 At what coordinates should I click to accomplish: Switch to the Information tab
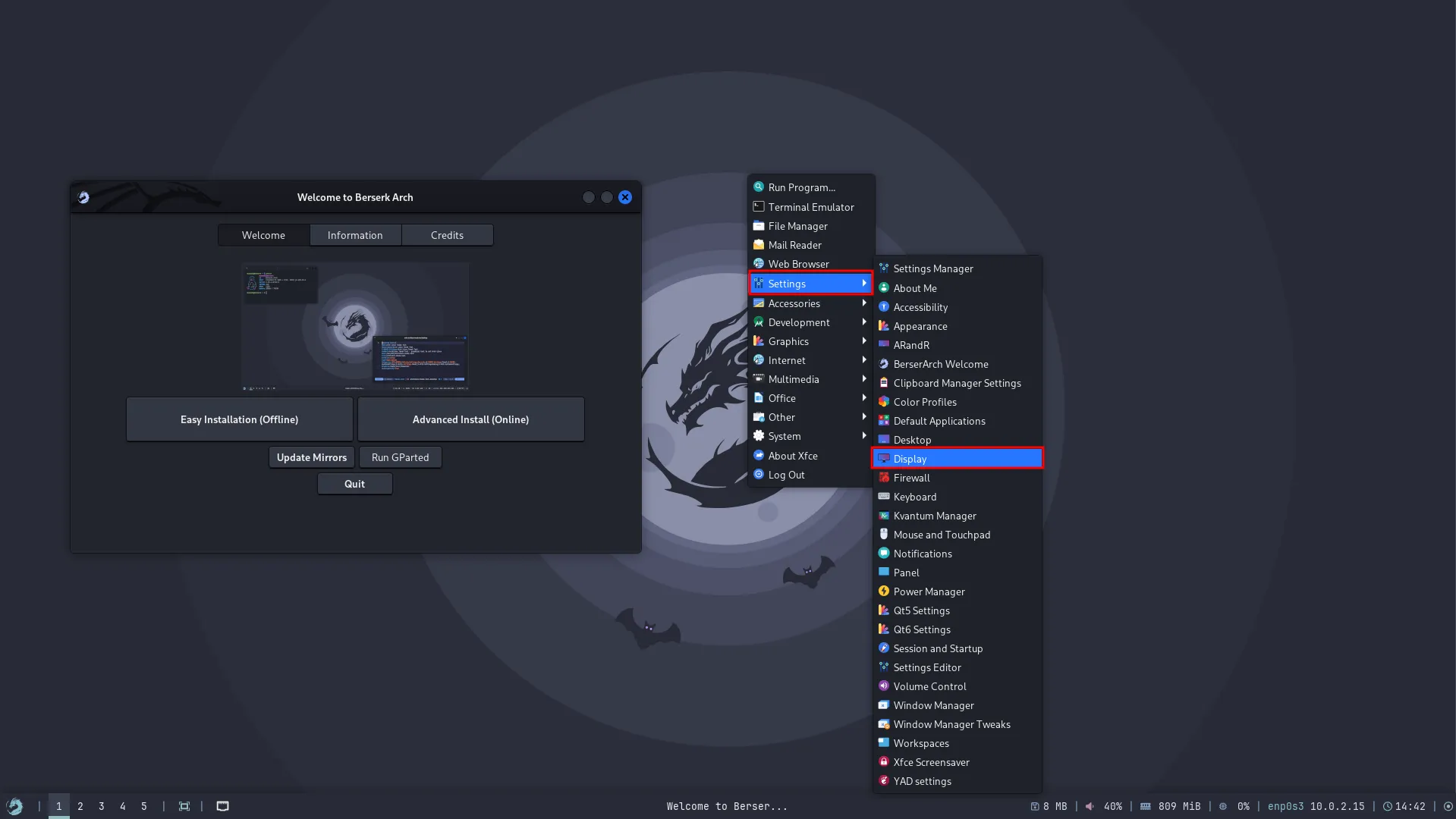[x=355, y=235]
